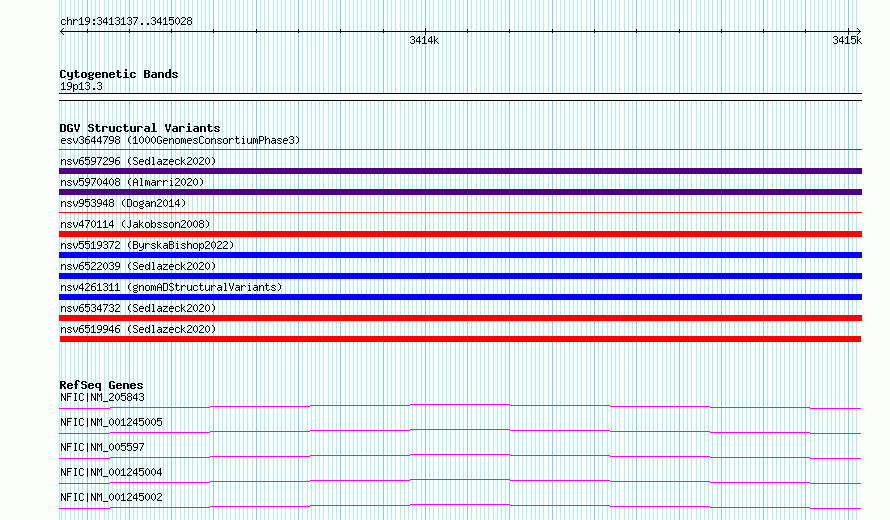Open the DGV Structural Variants track title
Viewport: 890px width, 520px height.
[140, 128]
